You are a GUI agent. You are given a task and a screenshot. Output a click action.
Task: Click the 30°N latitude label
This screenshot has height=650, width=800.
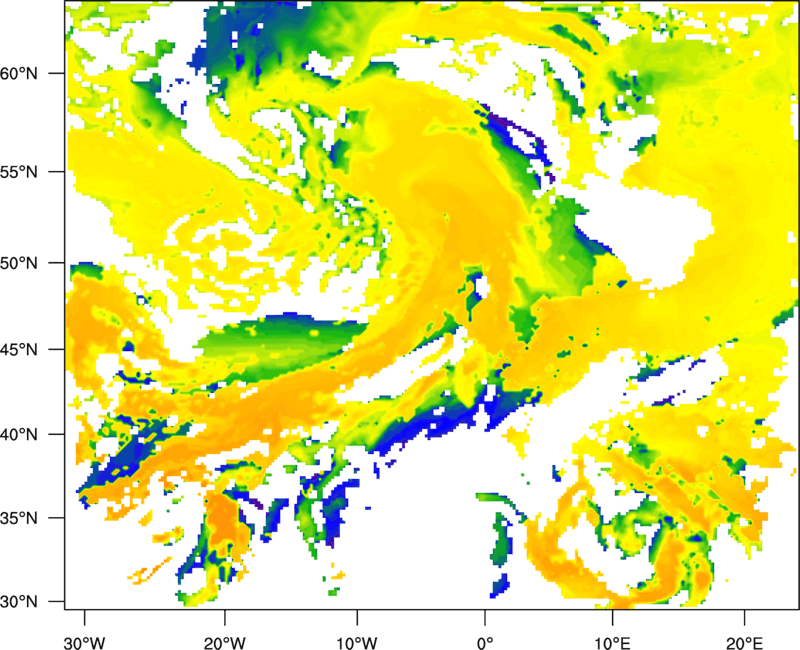pos(19,602)
